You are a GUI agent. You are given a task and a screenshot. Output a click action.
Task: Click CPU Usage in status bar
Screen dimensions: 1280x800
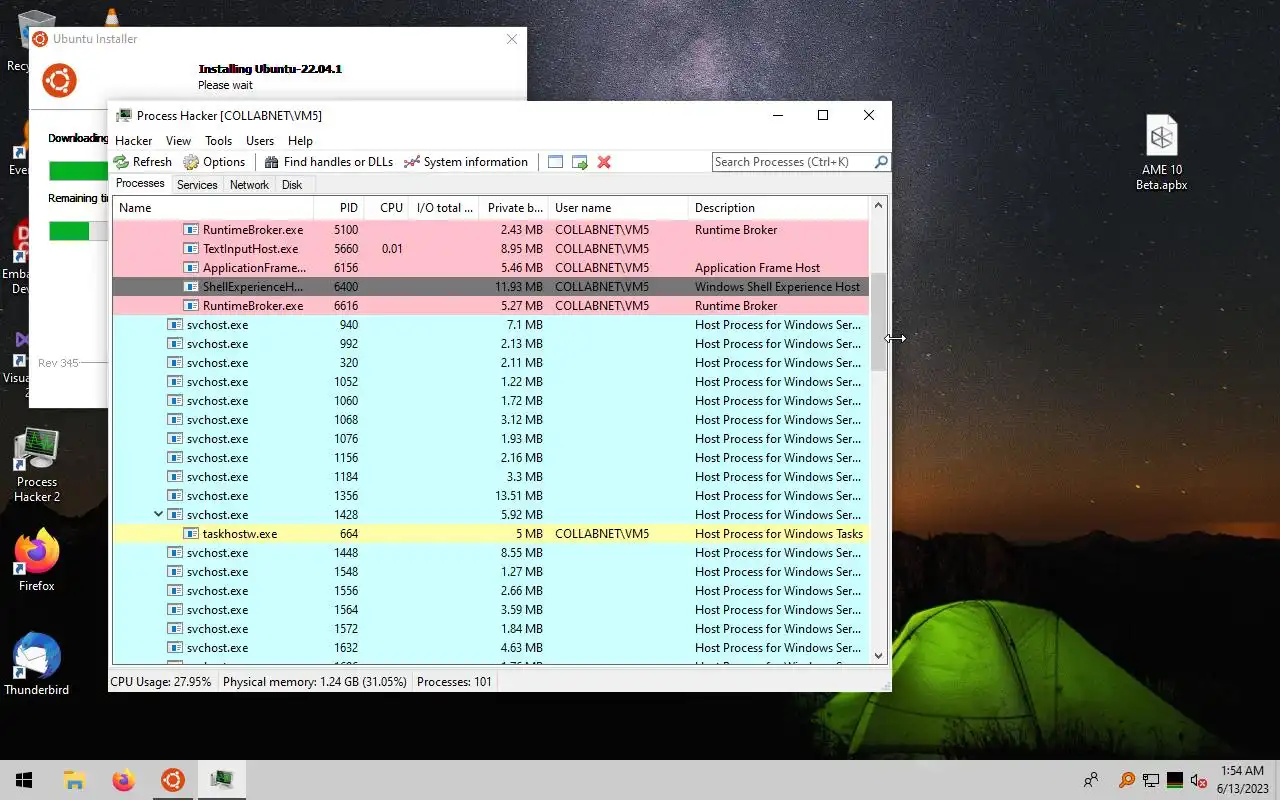coord(161,682)
